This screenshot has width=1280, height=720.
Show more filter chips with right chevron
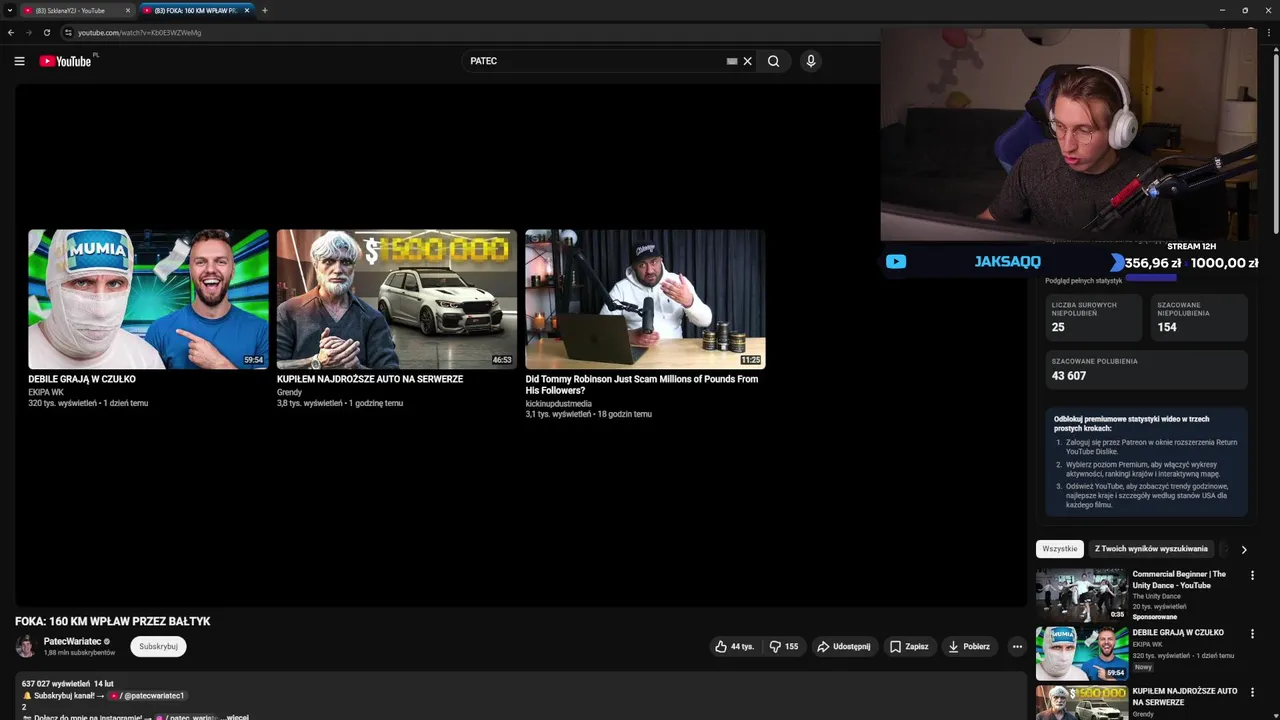pos(1244,549)
